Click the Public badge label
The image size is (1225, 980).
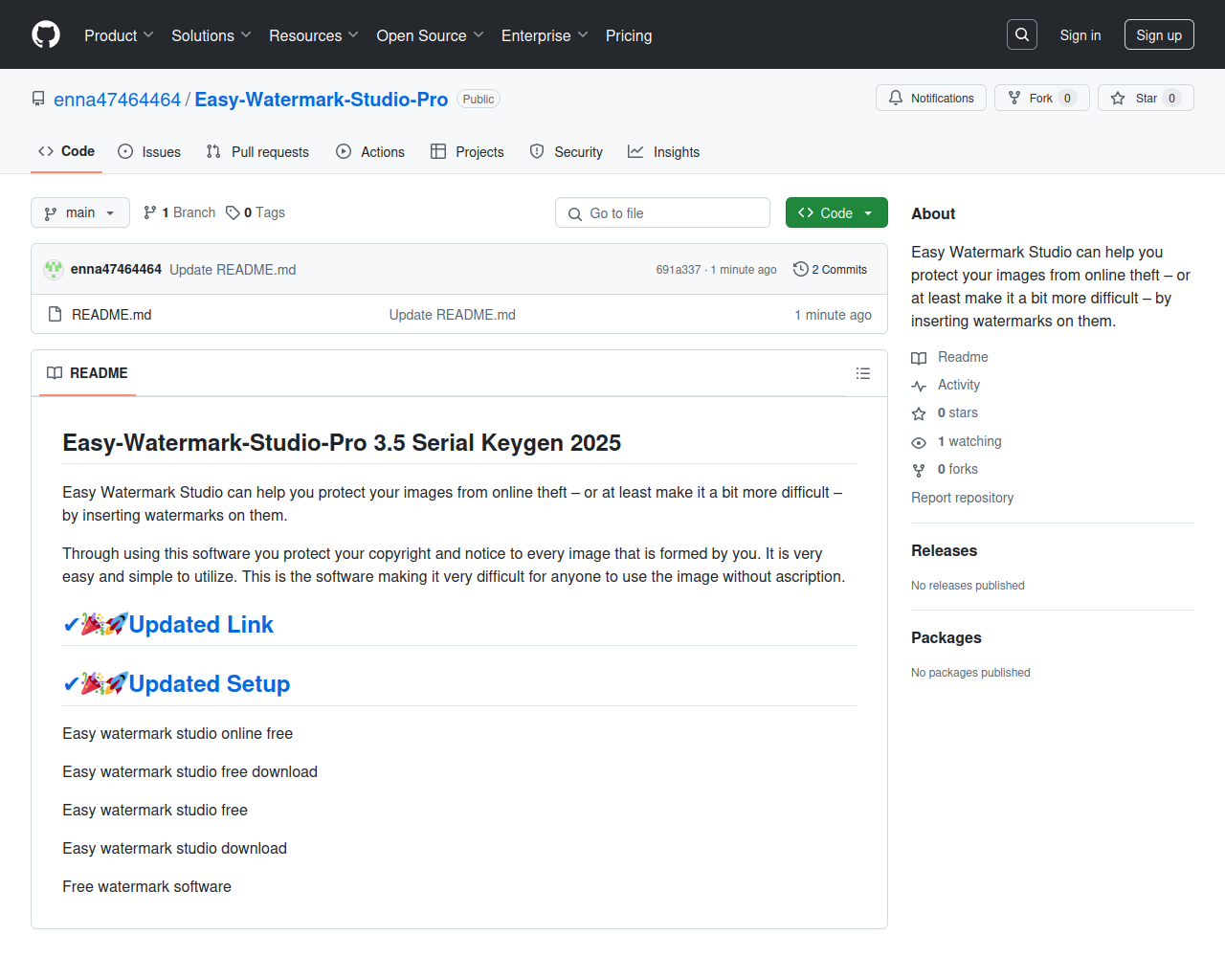coord(479,99)
